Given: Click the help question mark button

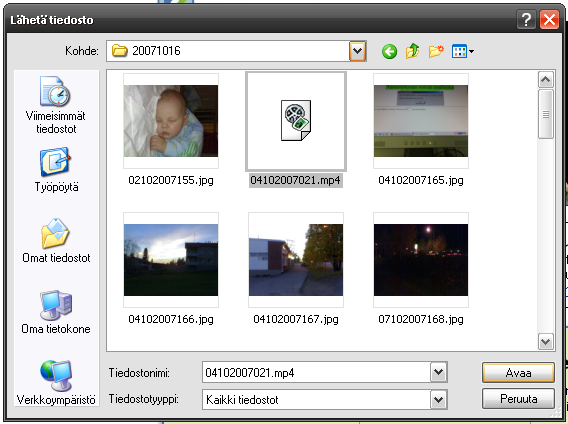Looking at the screenshot, I should 526,19.
